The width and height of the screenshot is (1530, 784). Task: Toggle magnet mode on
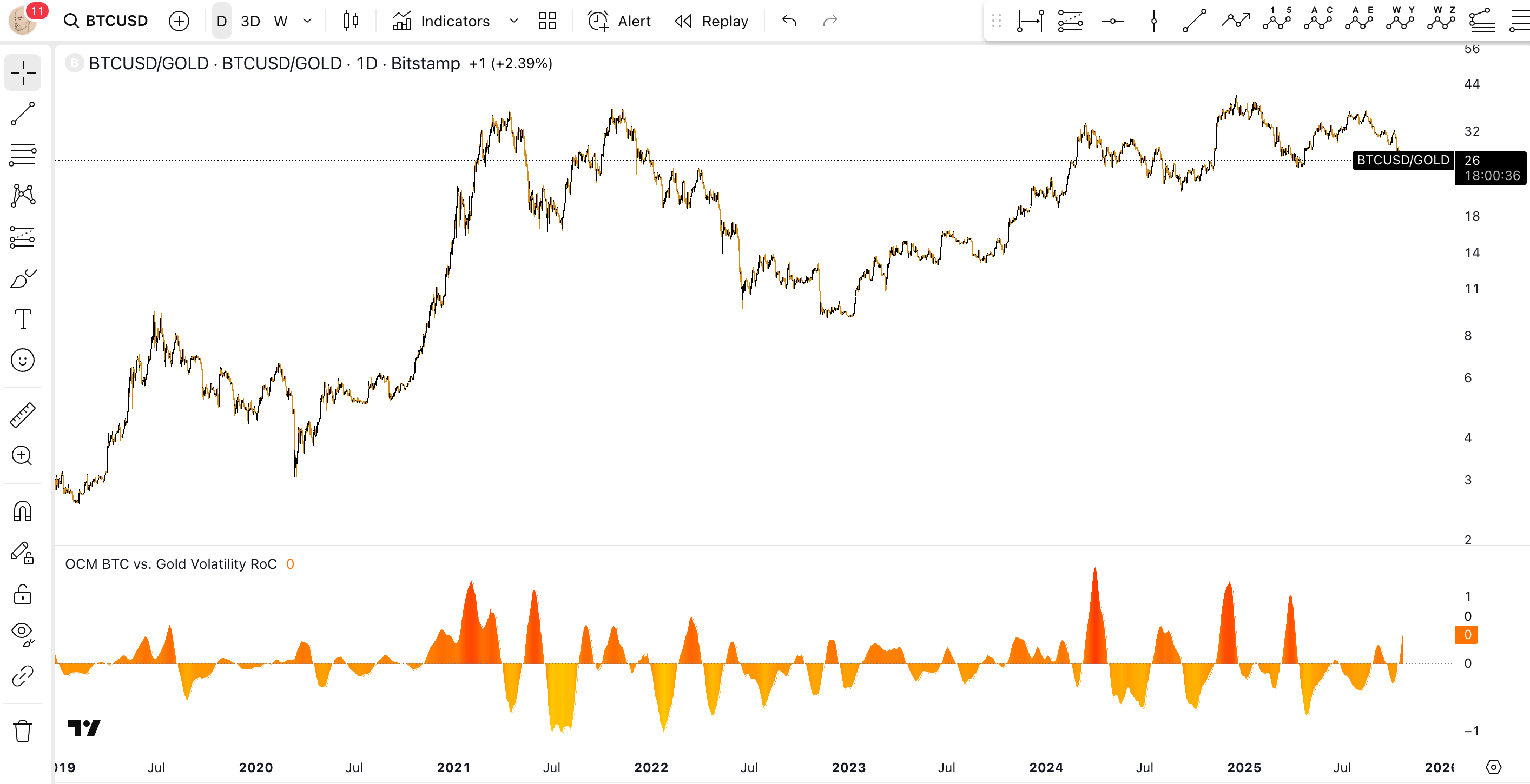coord(23,511)
